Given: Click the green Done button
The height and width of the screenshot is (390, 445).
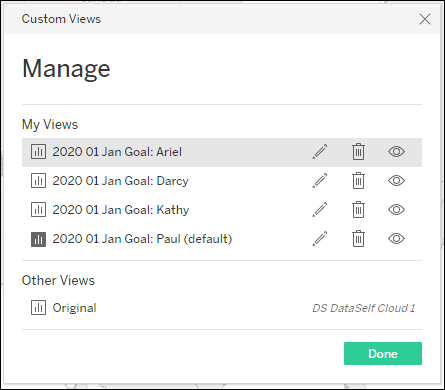Looking at the screenshot, I should click(x=383, y=353).
